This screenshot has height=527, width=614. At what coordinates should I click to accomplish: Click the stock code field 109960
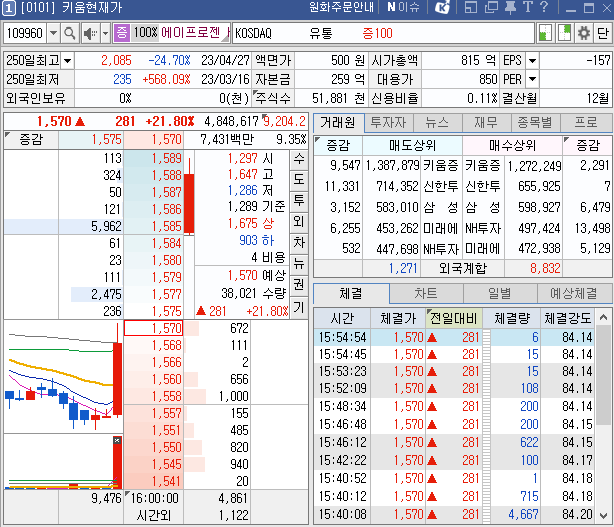[25, 33]
